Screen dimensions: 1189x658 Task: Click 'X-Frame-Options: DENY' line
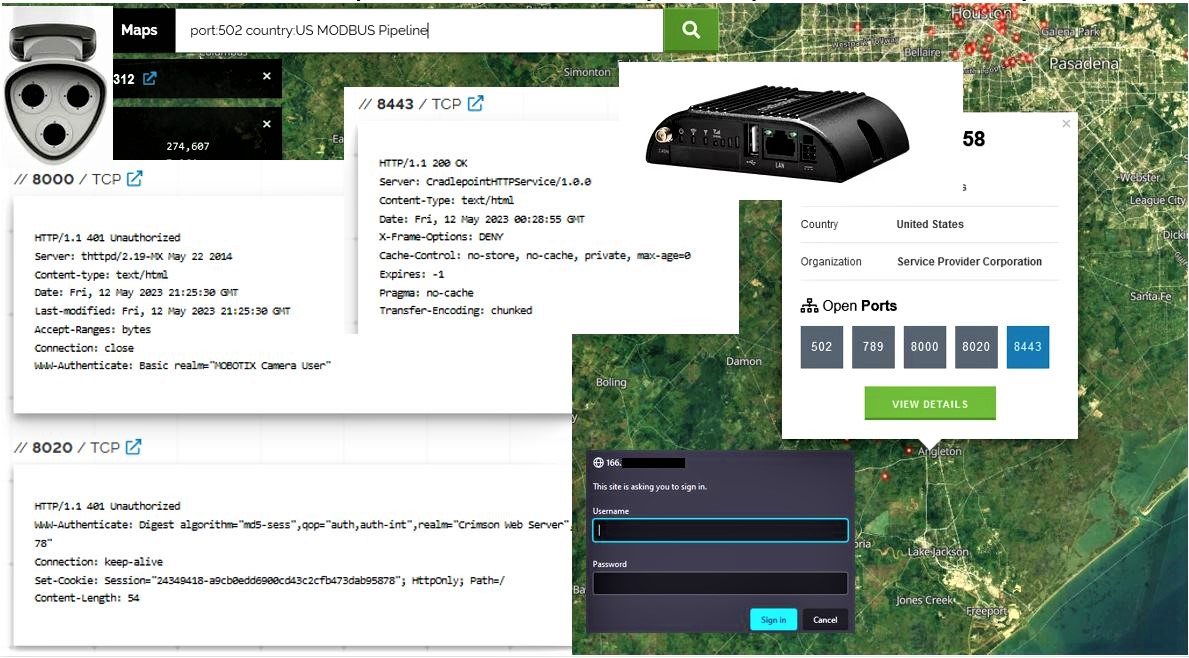click(x=441, y=237)
